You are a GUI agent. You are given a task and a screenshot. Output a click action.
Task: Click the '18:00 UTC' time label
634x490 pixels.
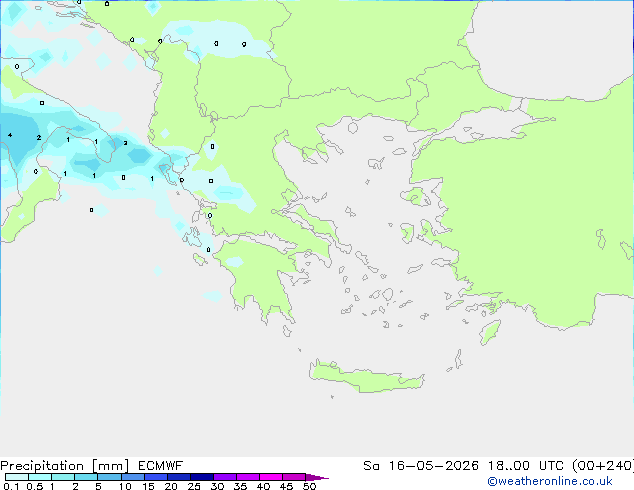pos(527,466)
